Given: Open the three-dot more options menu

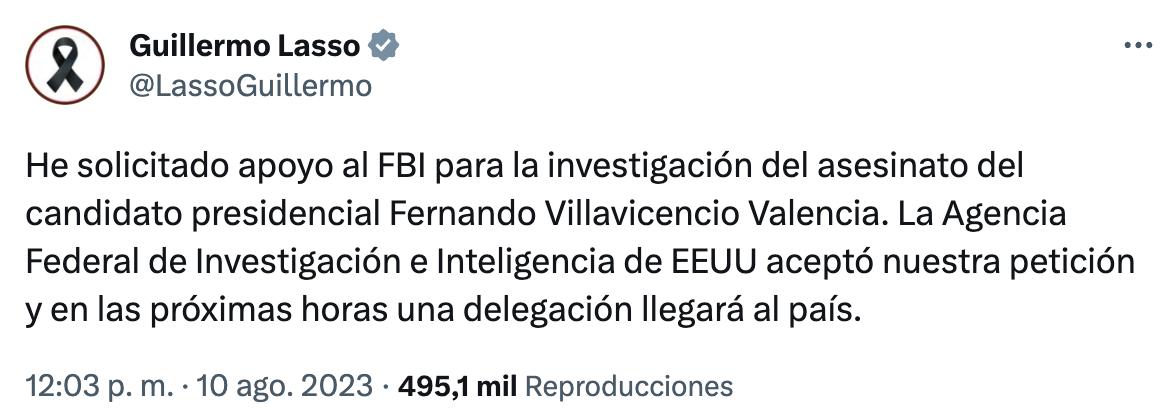Looking at the screenshot, I should coord(1139,46).
